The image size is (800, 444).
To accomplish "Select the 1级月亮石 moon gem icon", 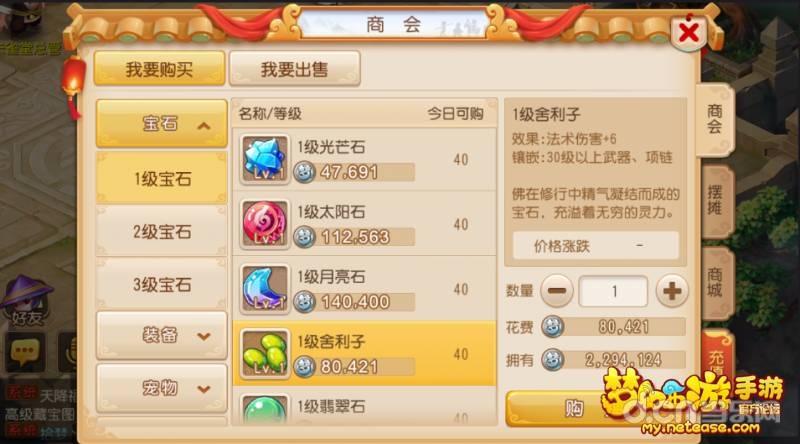I will [265, 289].
